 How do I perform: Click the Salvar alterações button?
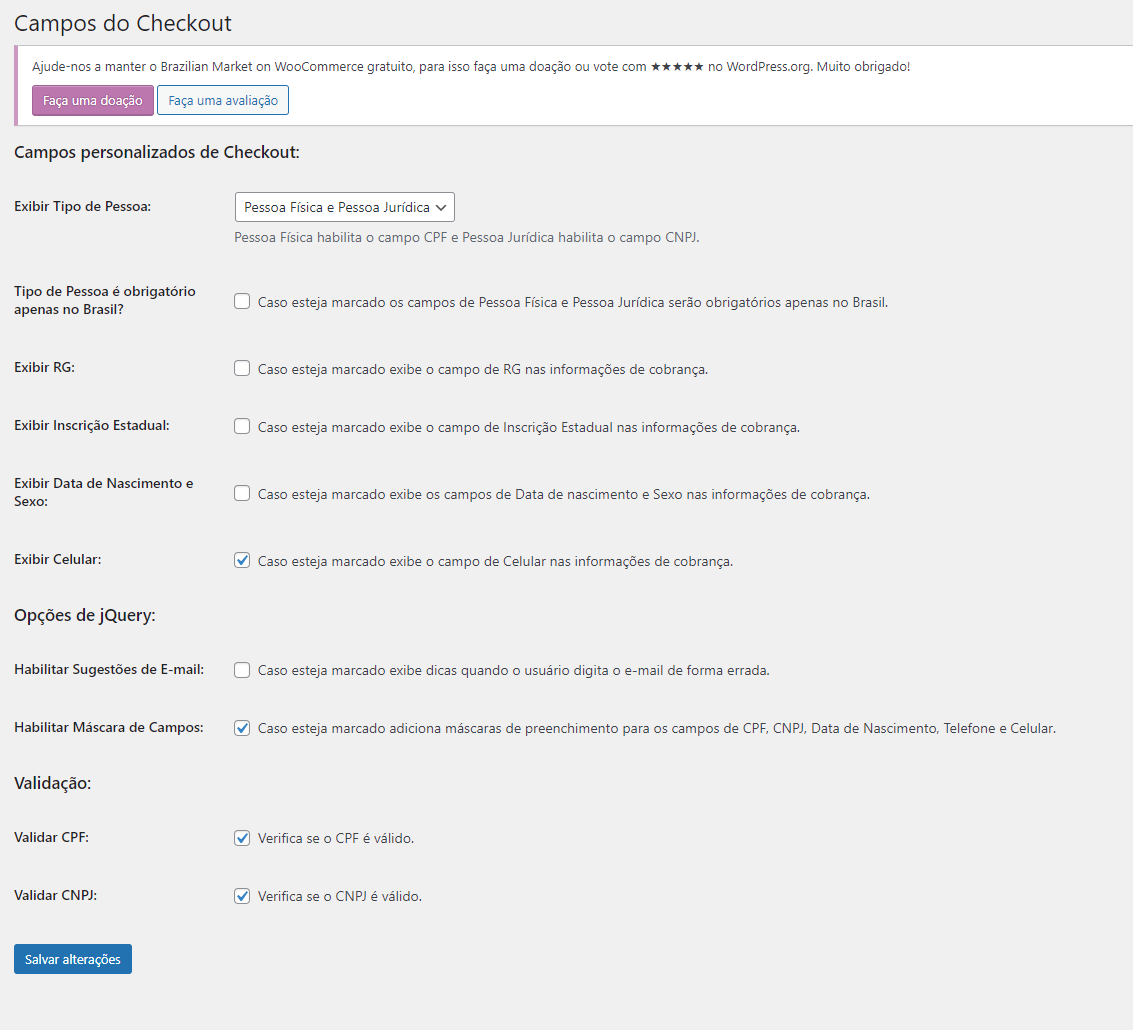click(72, 958)
